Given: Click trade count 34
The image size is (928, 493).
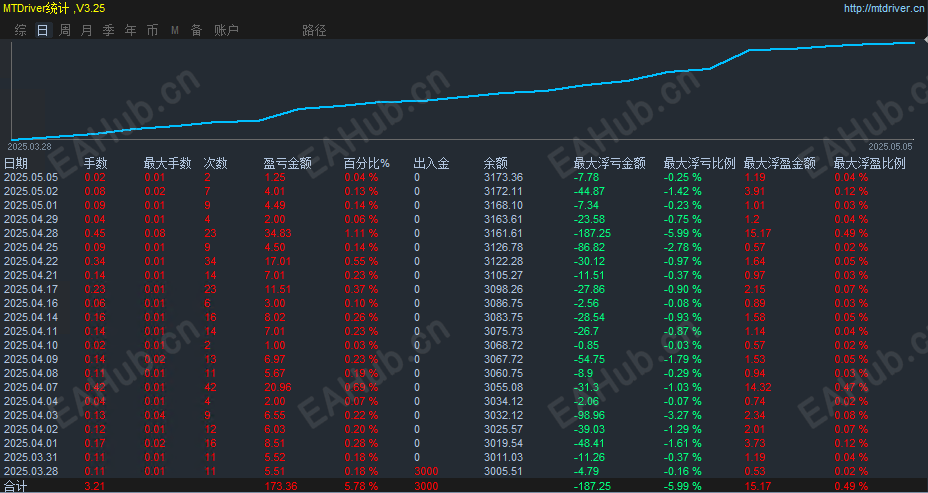Looking at the screenshot, I should click(210, 261).
